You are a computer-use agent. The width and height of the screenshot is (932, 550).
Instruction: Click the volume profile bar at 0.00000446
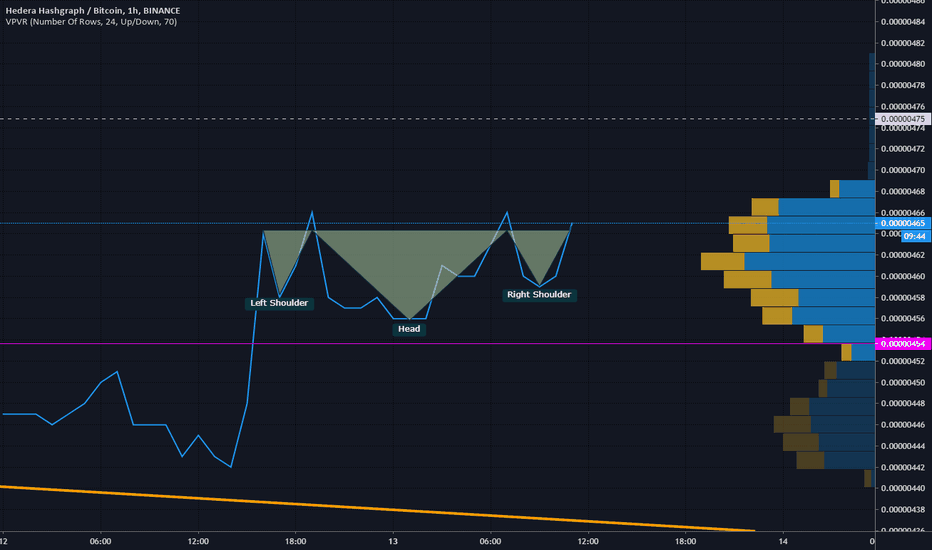pos(824,425)
